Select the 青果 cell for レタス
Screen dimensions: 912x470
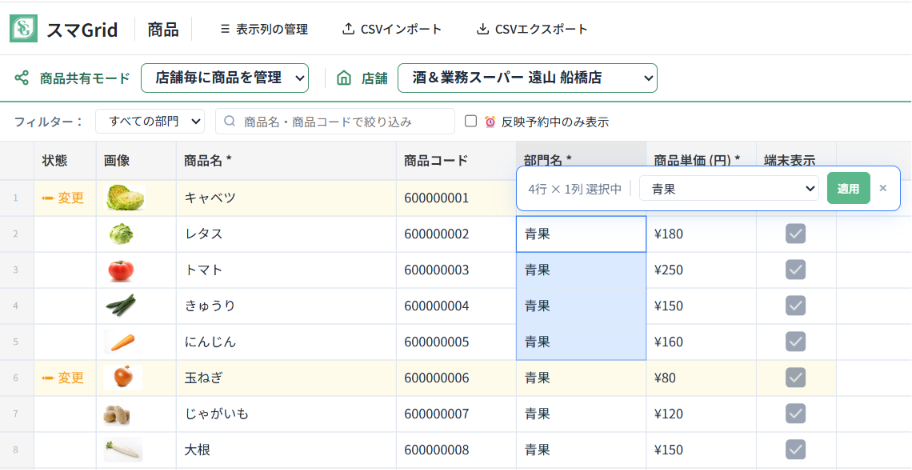tap(581, 234)
